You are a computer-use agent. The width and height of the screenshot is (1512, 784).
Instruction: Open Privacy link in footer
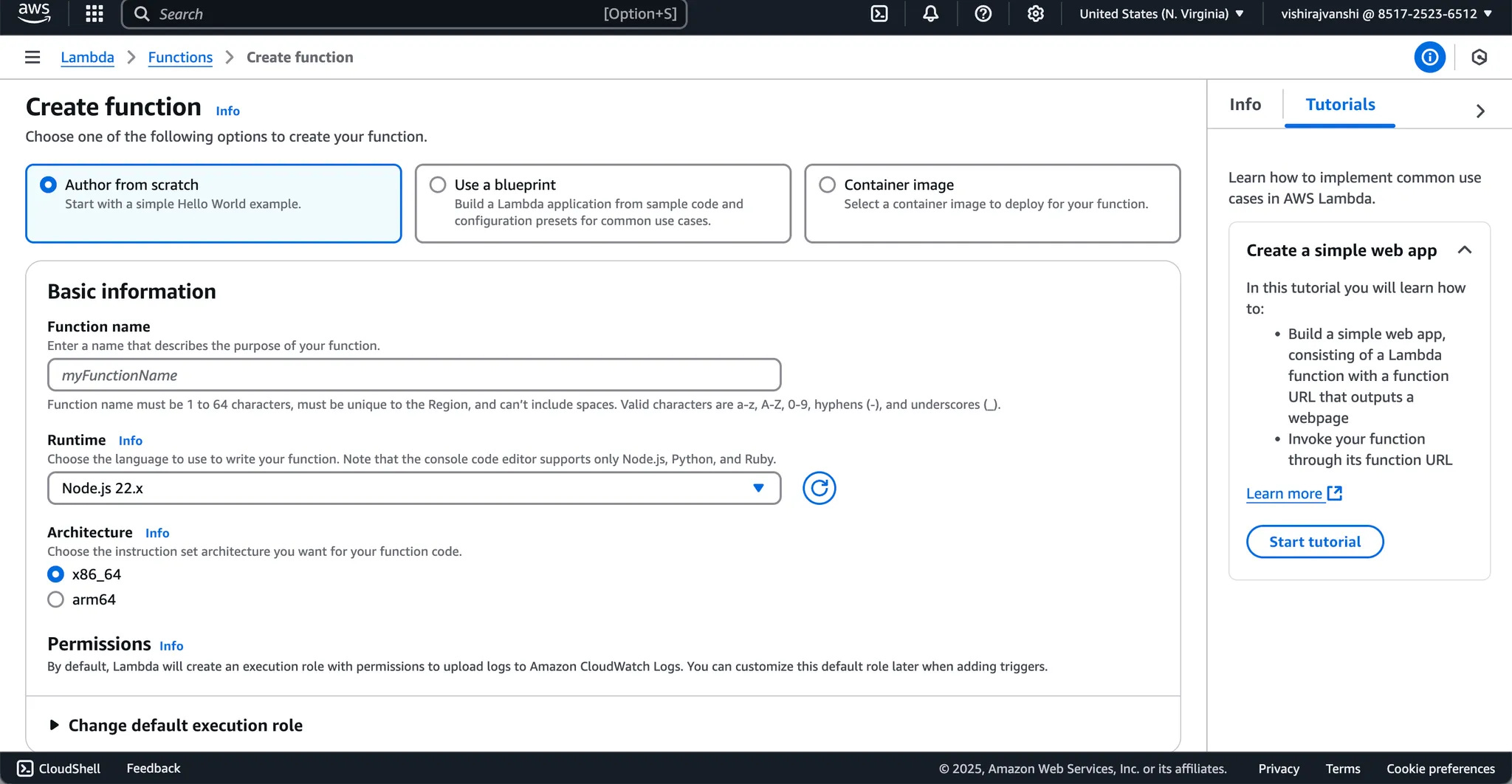1279,768
